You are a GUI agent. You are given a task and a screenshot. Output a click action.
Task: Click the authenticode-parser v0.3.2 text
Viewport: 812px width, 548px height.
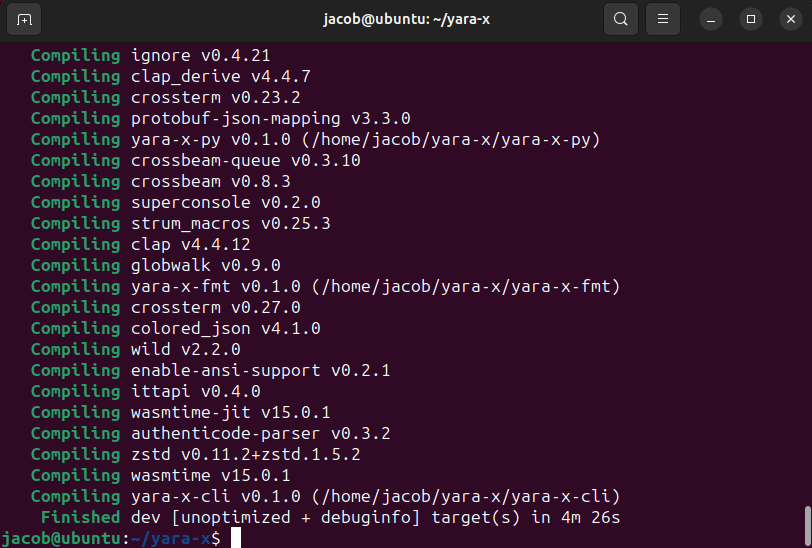[x=260, y=433]
